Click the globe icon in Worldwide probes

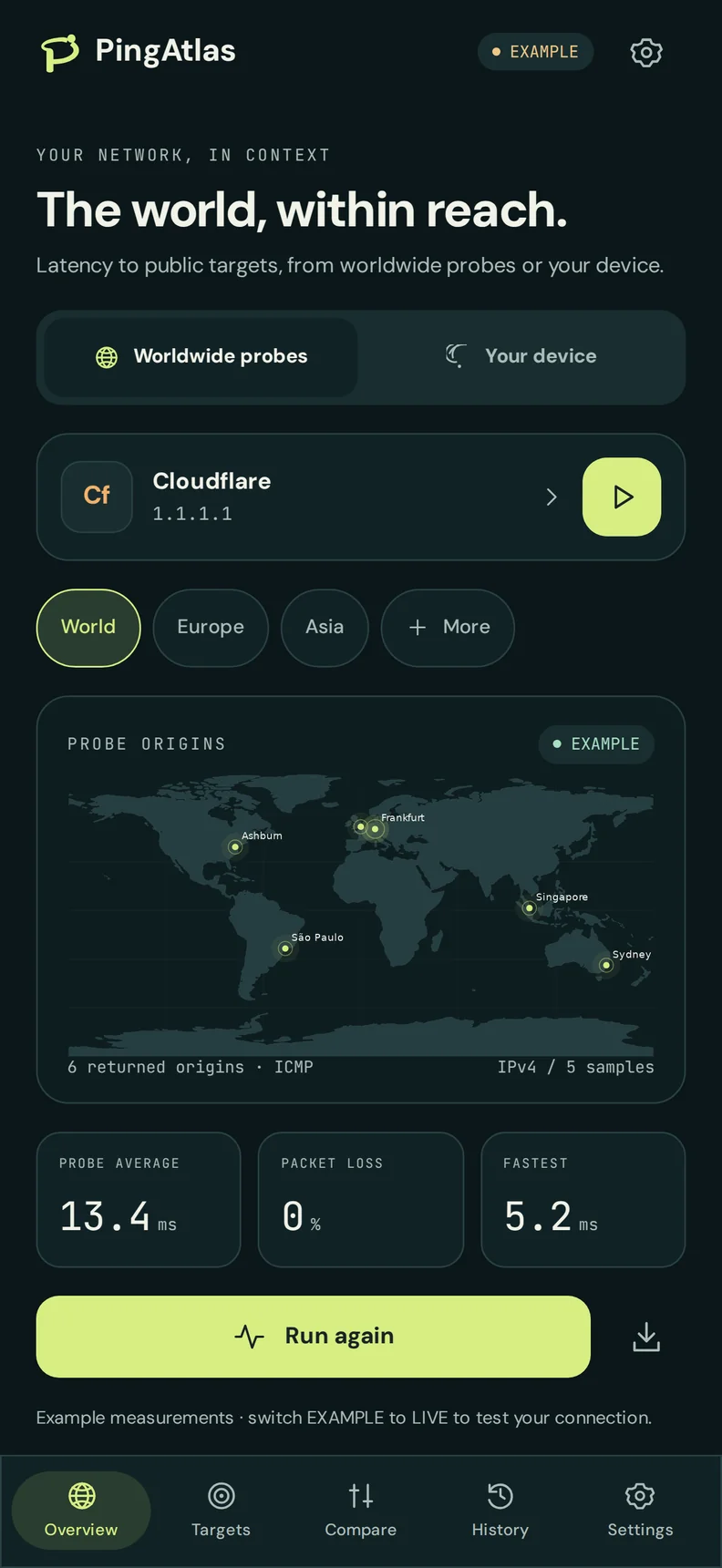pyautogui.click(x=107, y=357)
